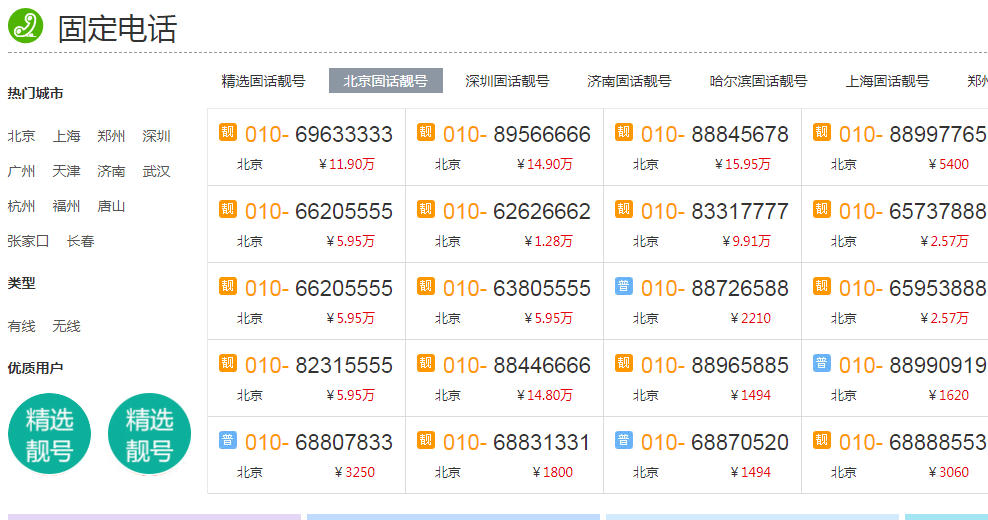
Task: Select the 哈尔滨固话靓号 tab
Action: coord(758,81)
